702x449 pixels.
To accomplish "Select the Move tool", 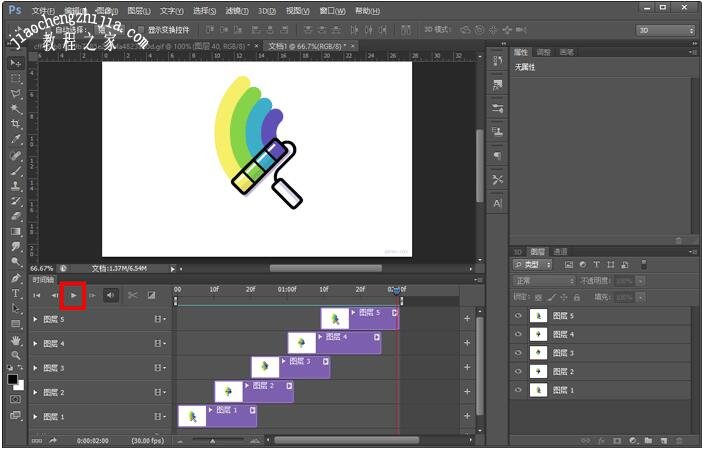I will 16,62.
